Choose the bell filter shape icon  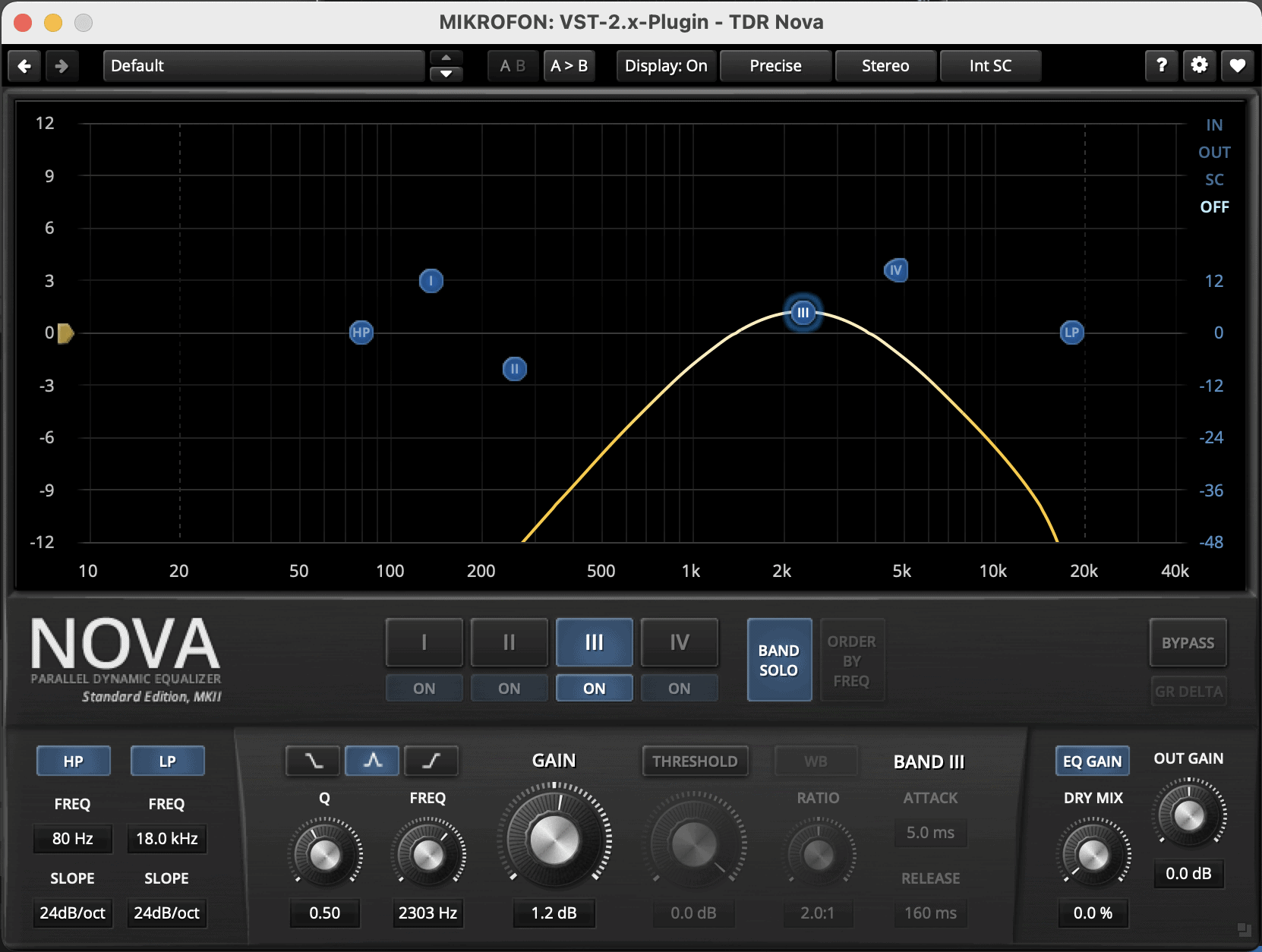pos(372,761)
